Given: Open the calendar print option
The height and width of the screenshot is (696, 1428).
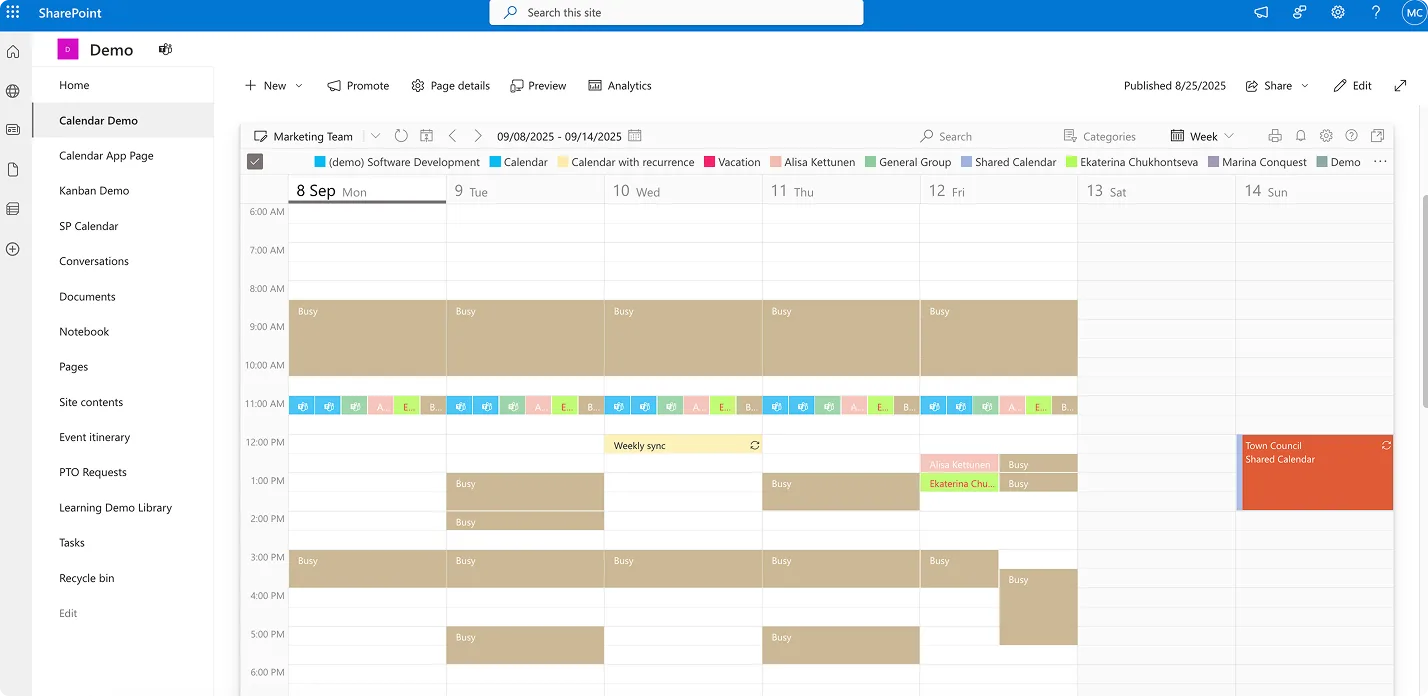Looking at the screenshot, I should coord(1276,135).
